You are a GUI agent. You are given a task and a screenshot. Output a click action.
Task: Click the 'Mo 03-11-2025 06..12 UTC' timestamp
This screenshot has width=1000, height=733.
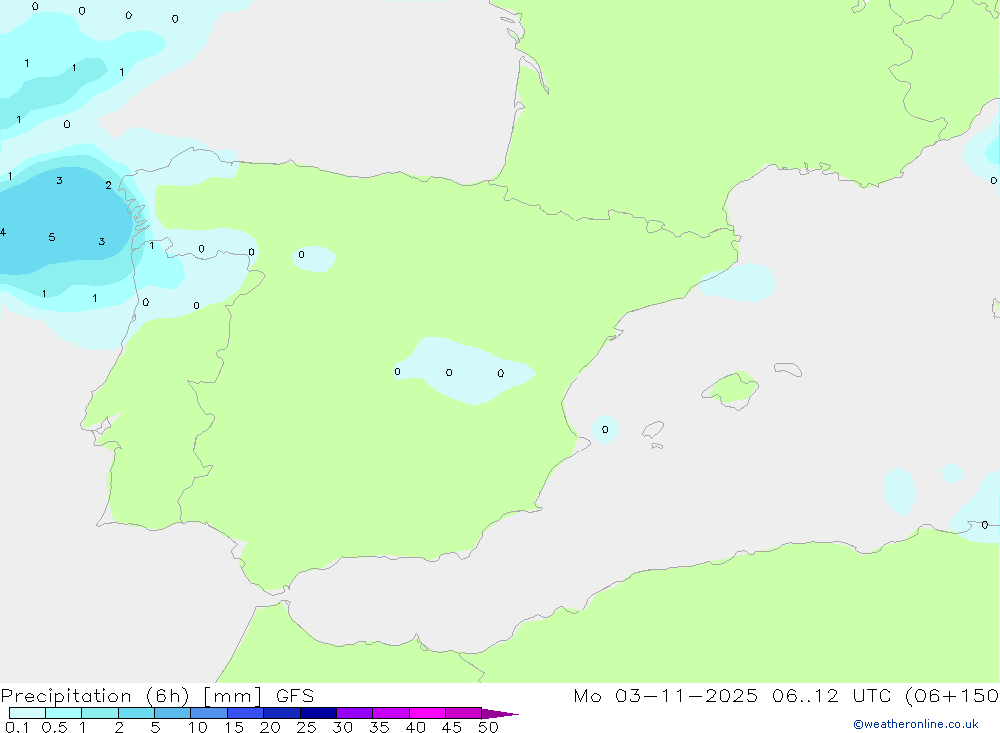pyautogui.click(x=732, y=696)
